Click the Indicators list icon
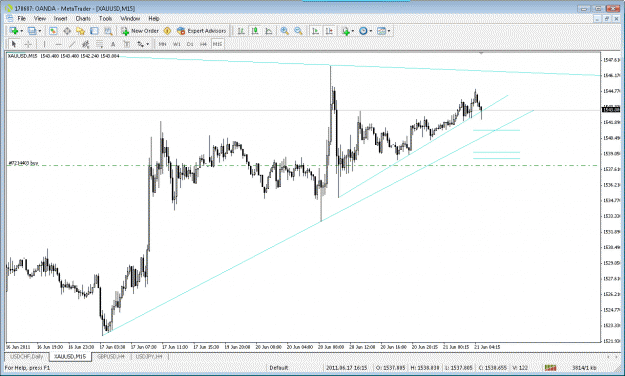Image resolution: width=625 pixels, height=376 pixels. pyautogui.click(x=345, y=31)
